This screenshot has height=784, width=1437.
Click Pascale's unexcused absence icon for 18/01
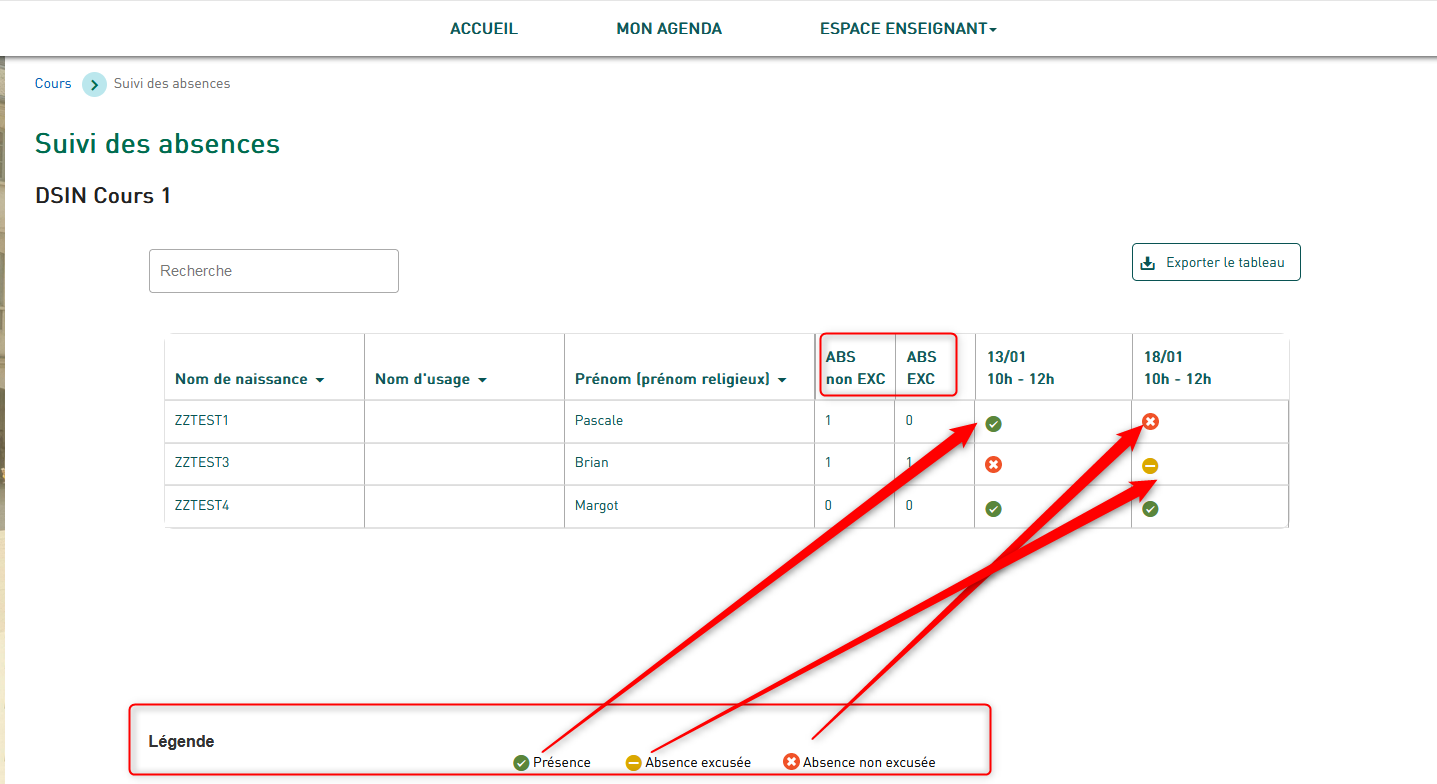(1150, 422)
